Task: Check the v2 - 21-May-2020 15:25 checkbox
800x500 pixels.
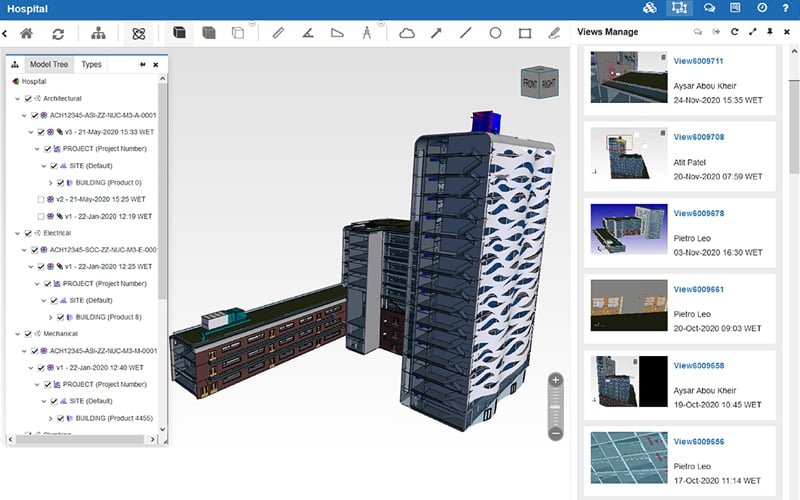Action: pos(41,199)
